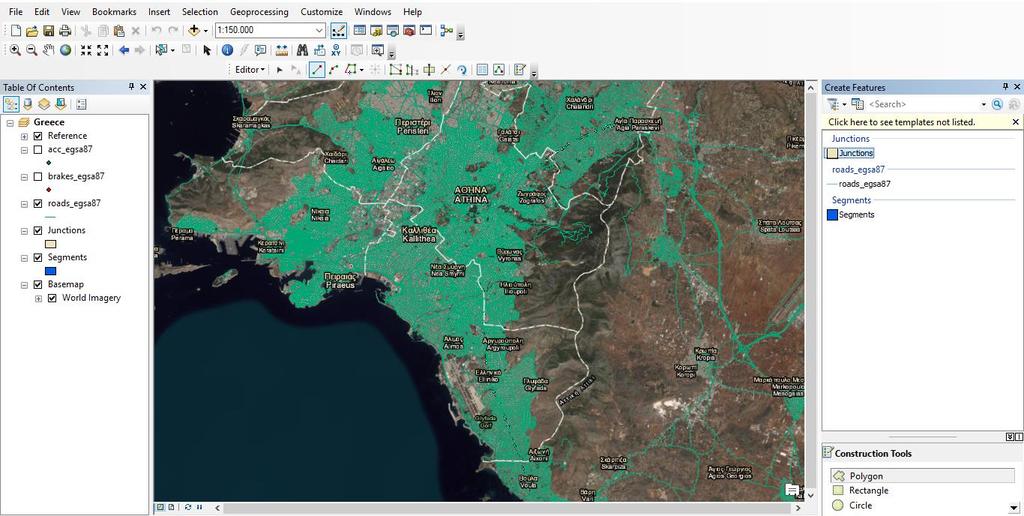Select the Select Elements arrow tool
Viewport: 1024px width, 516px height.
pyautogui.click(x=207, y=50)
